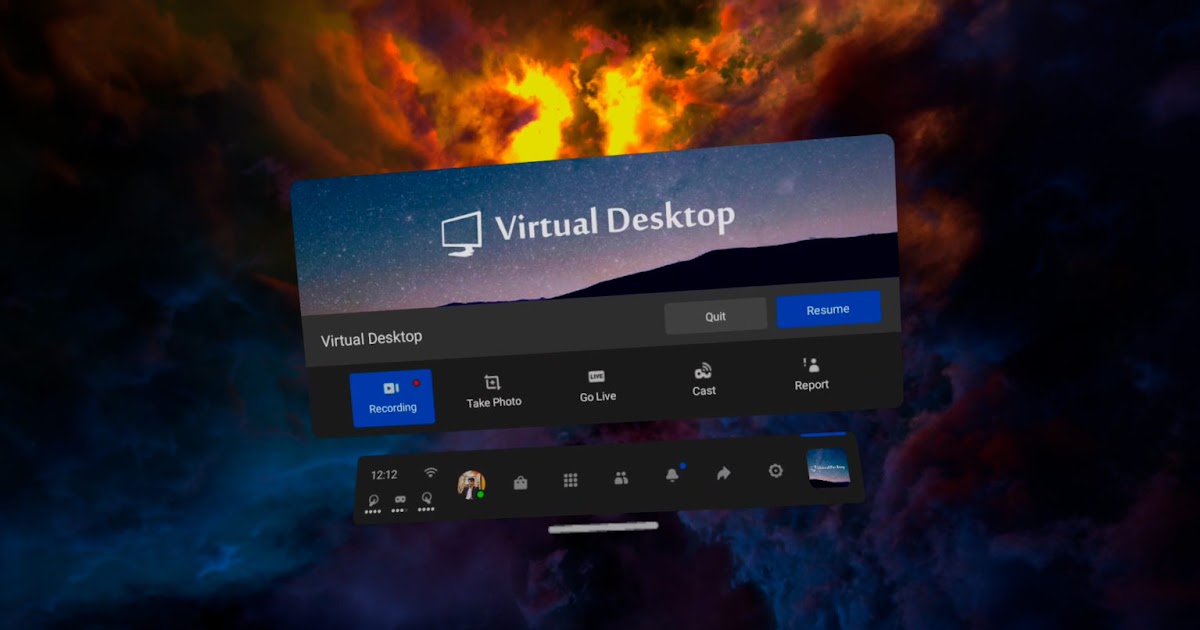Grab the white handle bar below the menu

(604, 526)
